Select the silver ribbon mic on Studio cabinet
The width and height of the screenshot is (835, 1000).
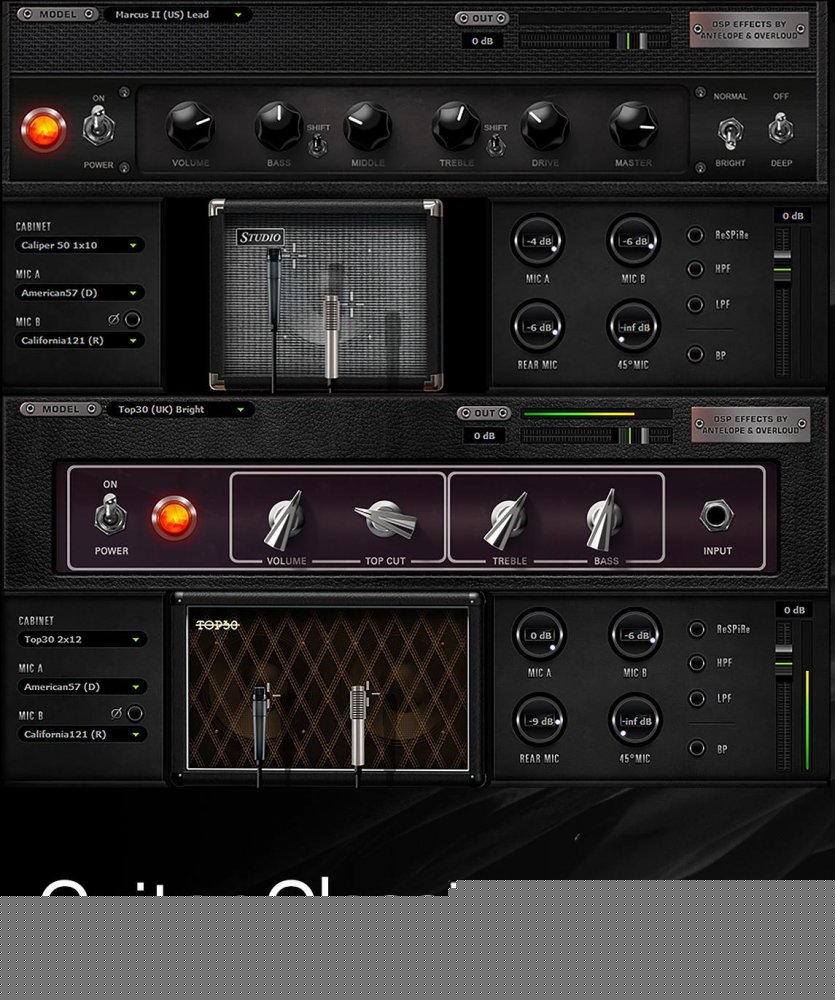(x=331, y=336)
